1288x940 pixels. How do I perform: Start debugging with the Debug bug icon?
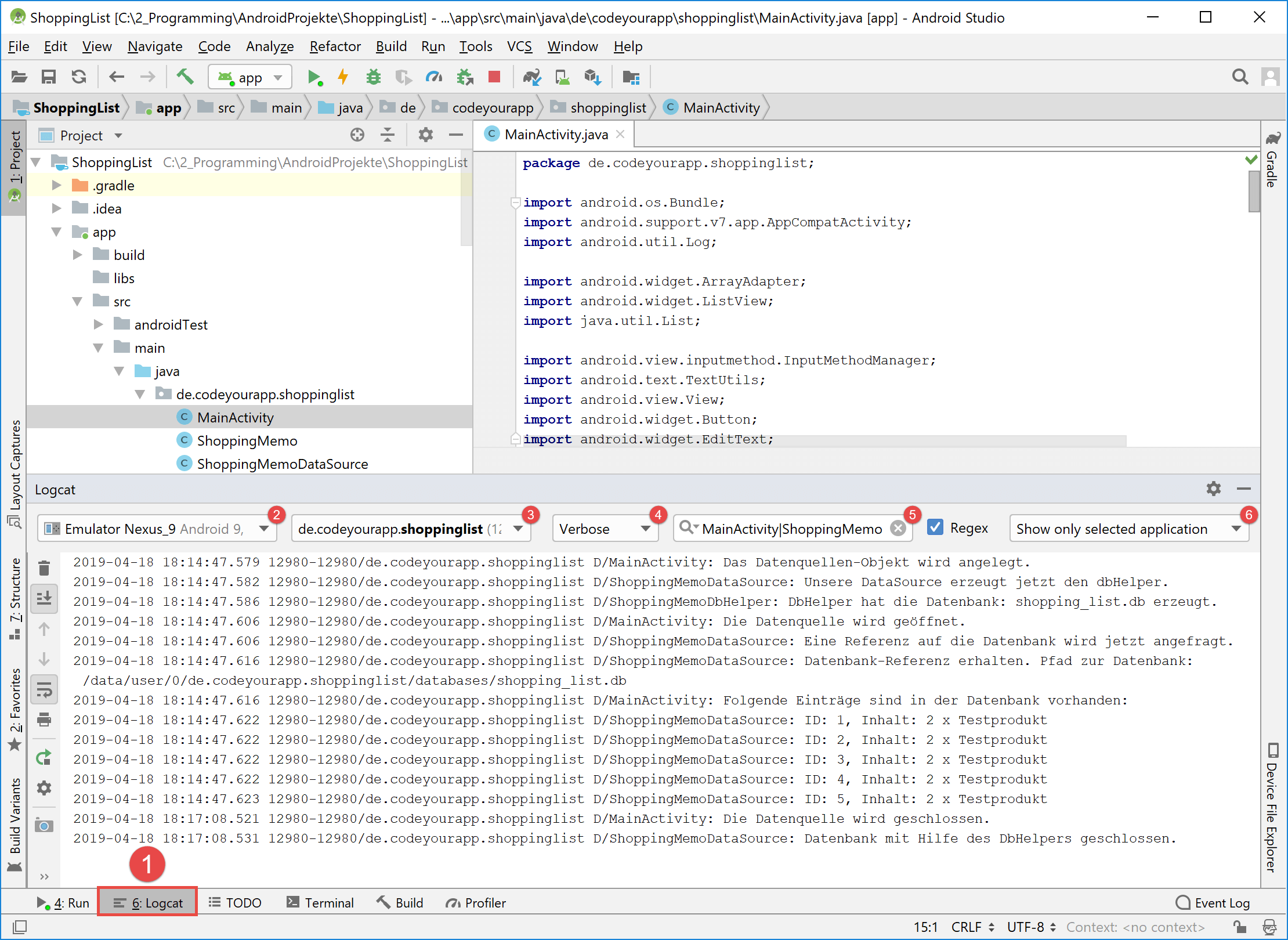click(374, 77)
